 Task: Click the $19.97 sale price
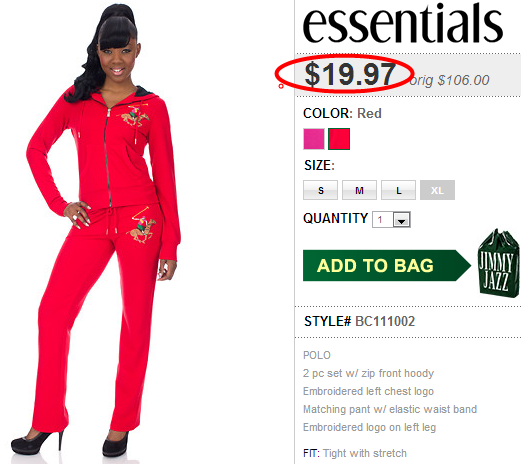pyautogui.click(x=350, y=74)
